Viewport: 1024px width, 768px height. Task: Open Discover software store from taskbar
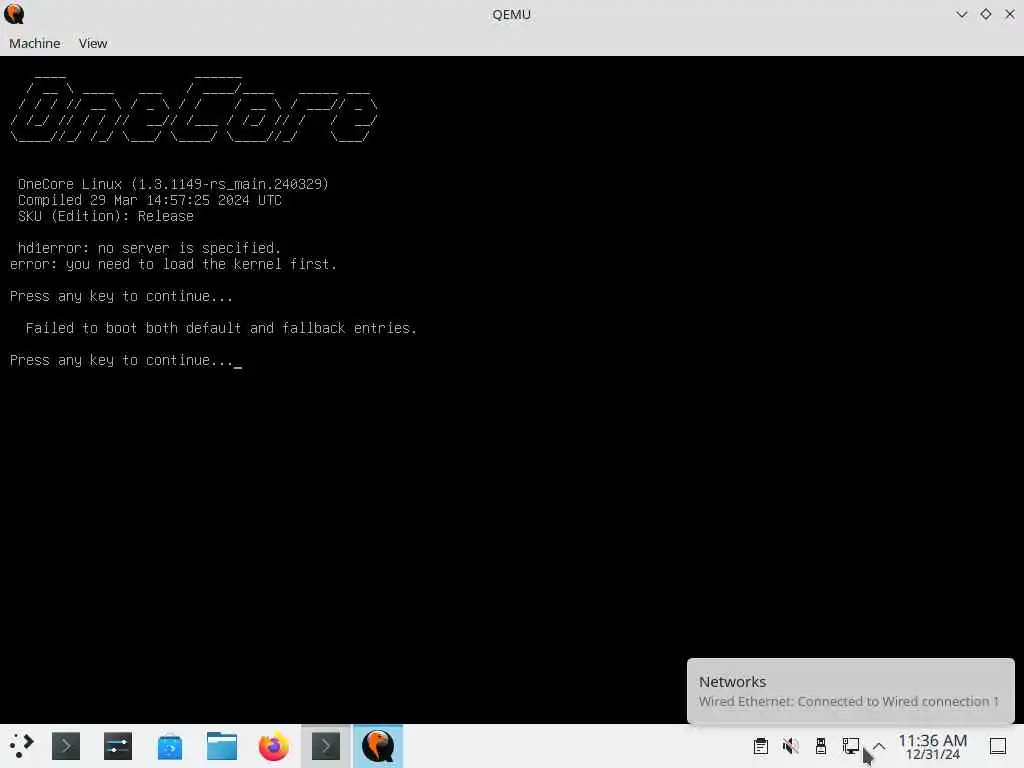coord(170,746)
